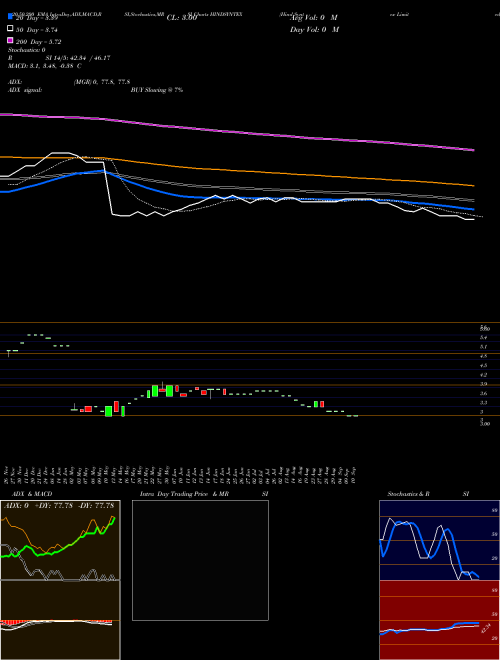Click the 'SI 14/3: 42.34 / 46.17' readout
Image resolution: width=500 pixels, height=660 pixels.
pyautogui.click(x=78, y=58)
